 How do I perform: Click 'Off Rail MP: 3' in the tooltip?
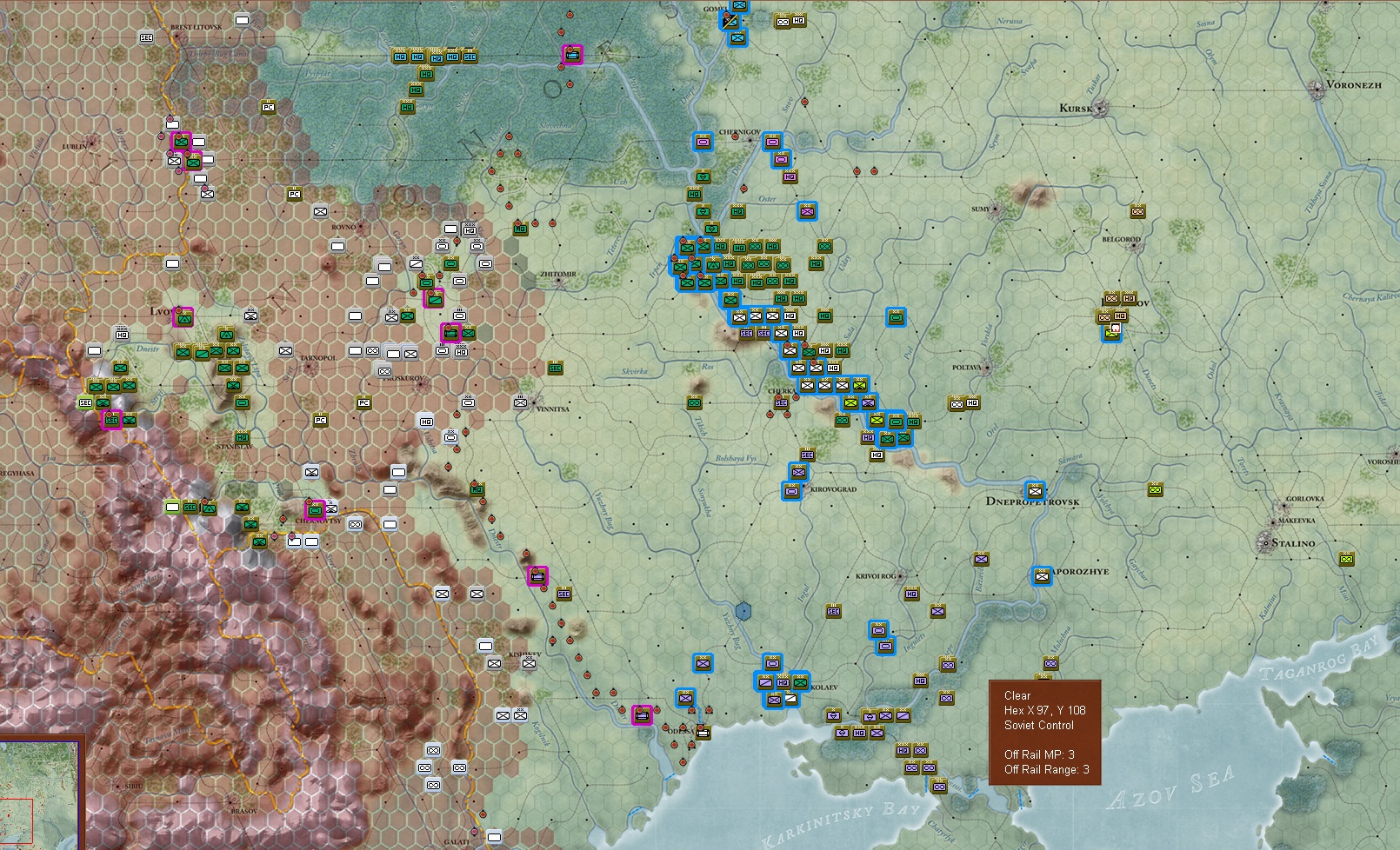coord(1039,754)
